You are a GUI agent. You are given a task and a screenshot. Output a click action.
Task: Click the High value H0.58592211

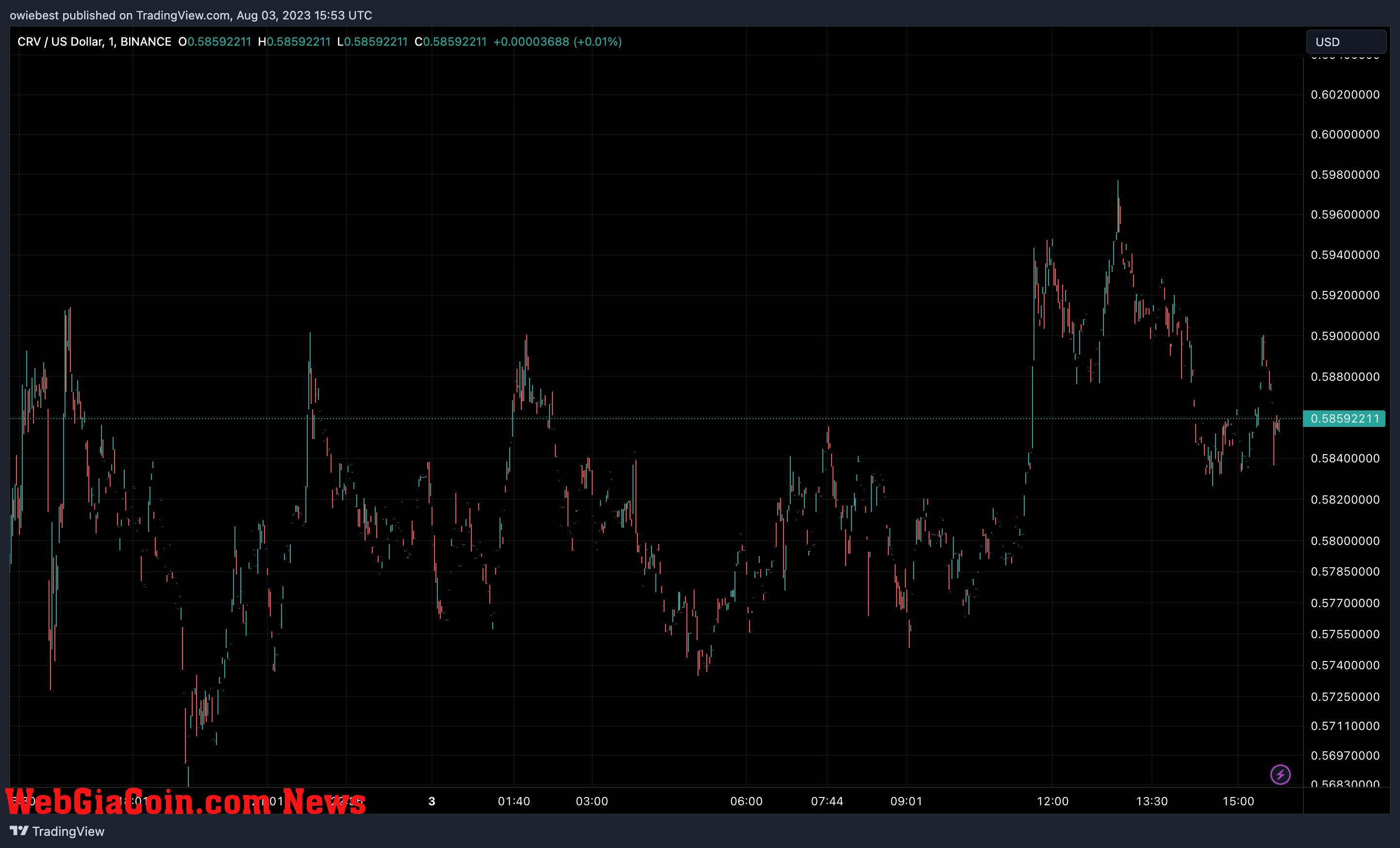(294, 41)
